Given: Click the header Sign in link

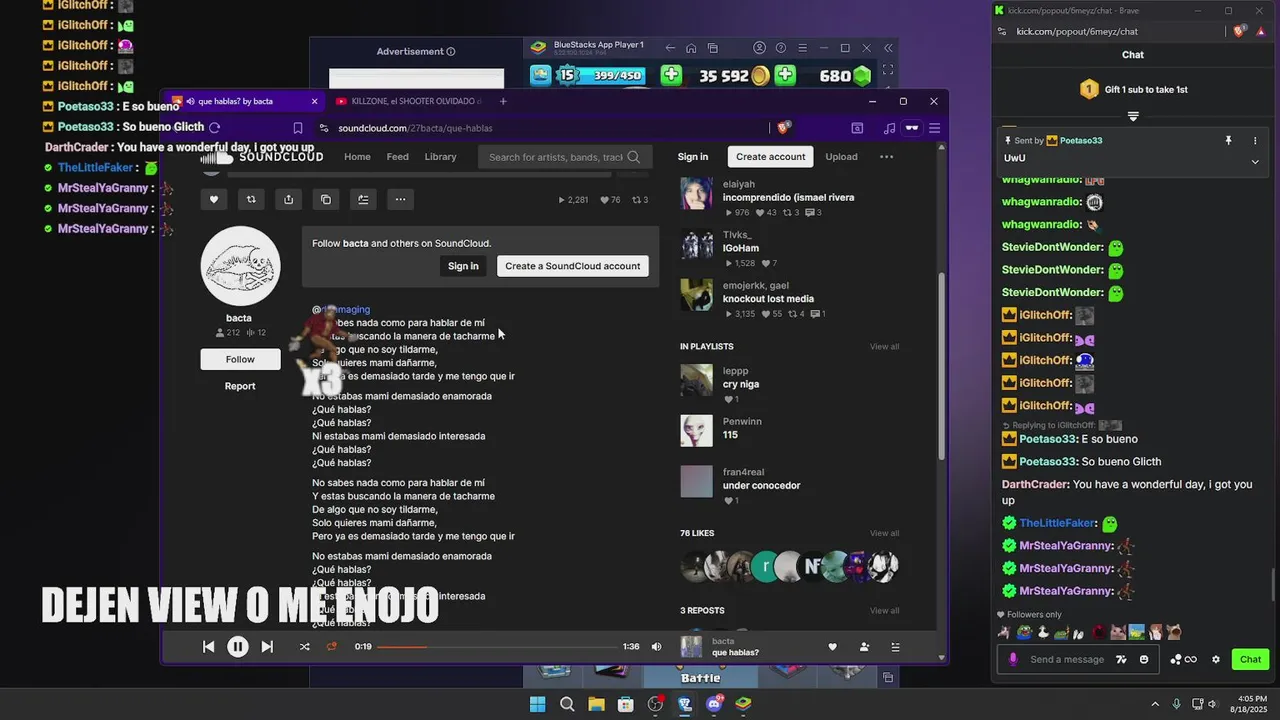Looking at the screenshot, I should click(692, 157).
